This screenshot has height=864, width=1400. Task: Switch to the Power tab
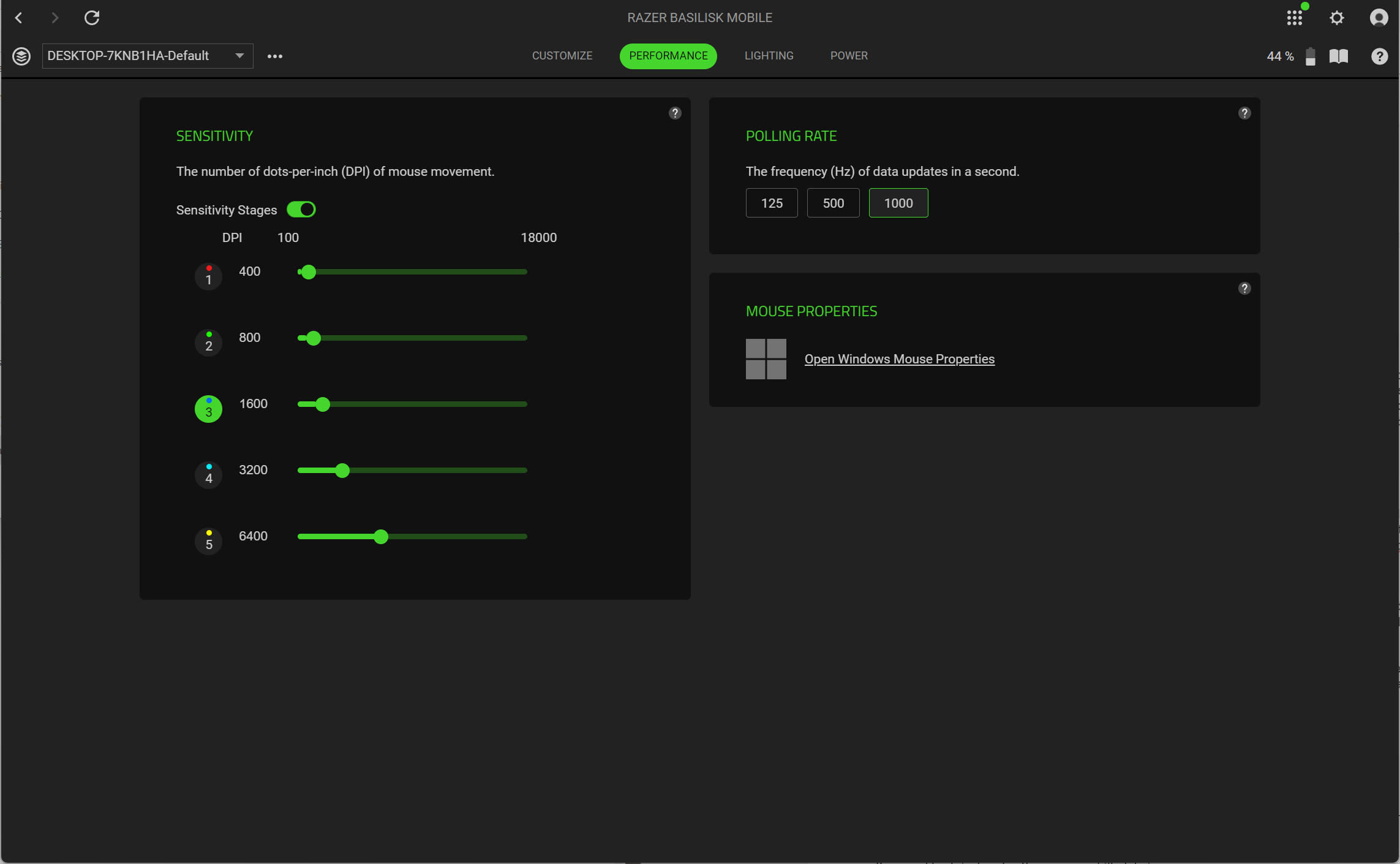849,56
